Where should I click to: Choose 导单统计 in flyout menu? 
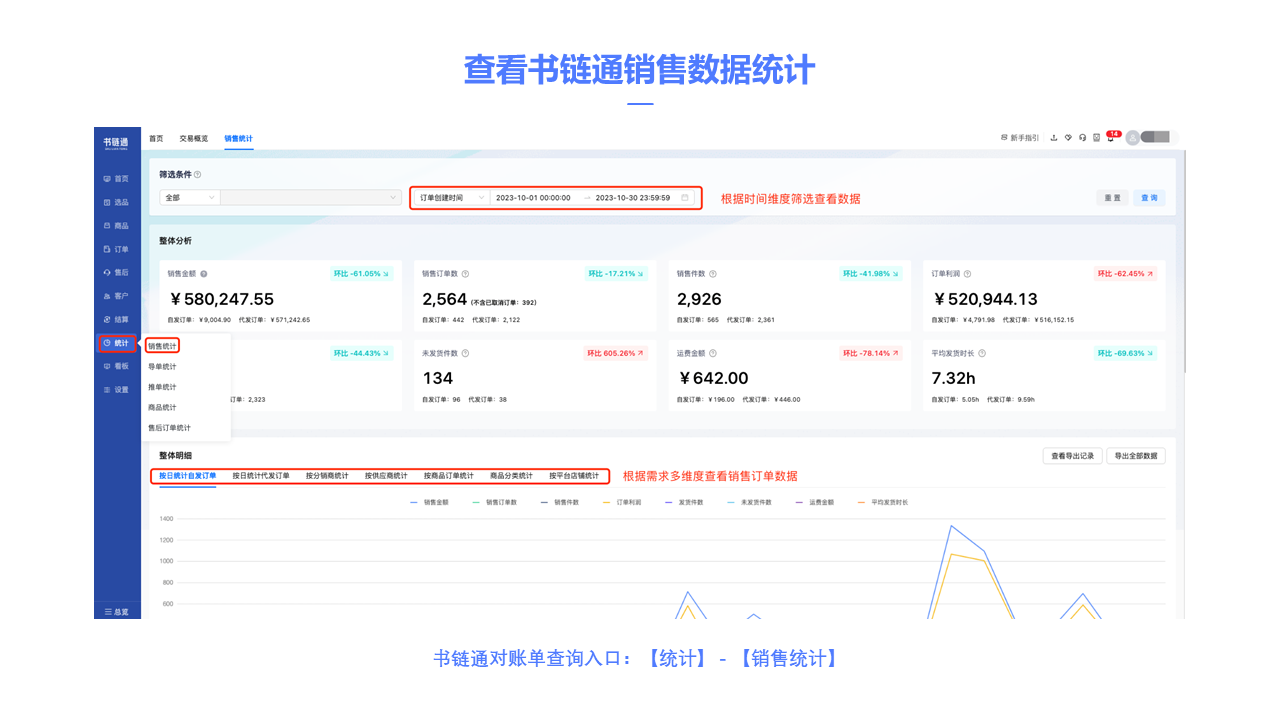point(162,367)
